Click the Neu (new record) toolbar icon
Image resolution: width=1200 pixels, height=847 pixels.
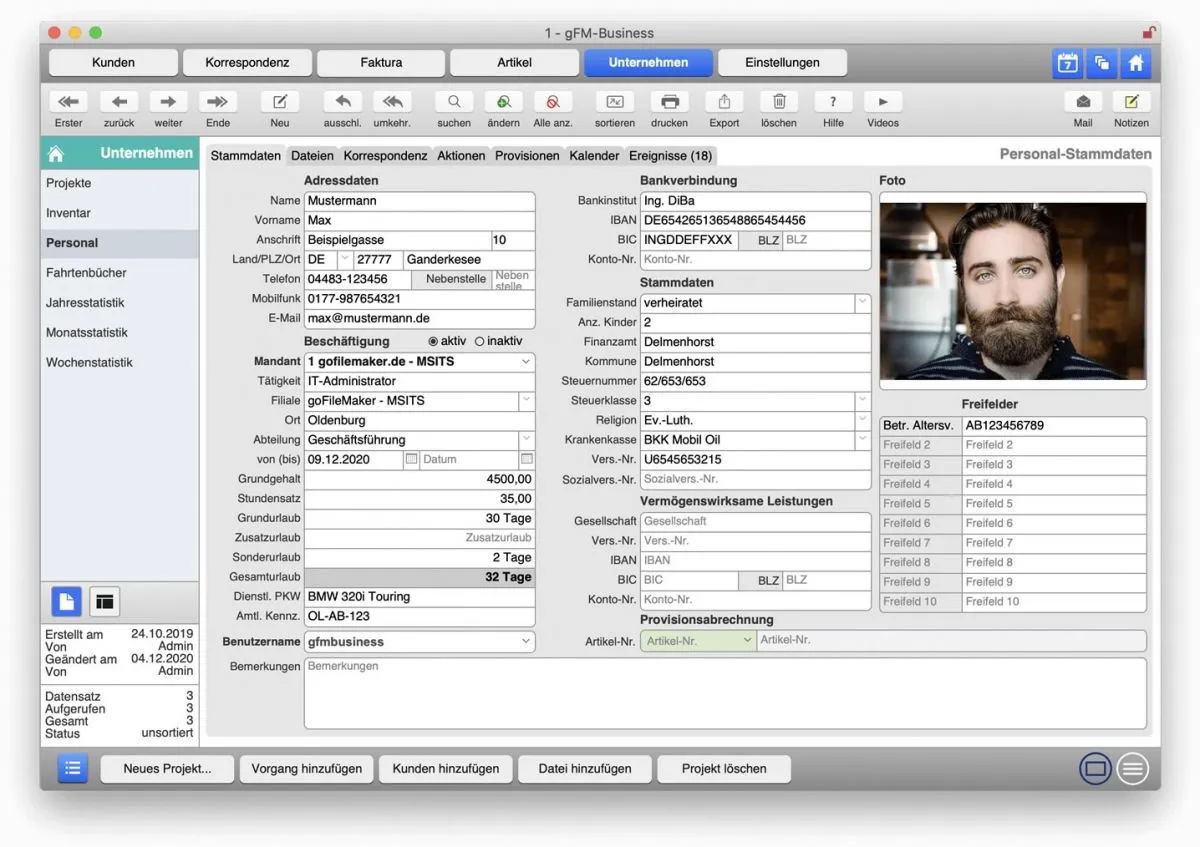click(280, 102)
